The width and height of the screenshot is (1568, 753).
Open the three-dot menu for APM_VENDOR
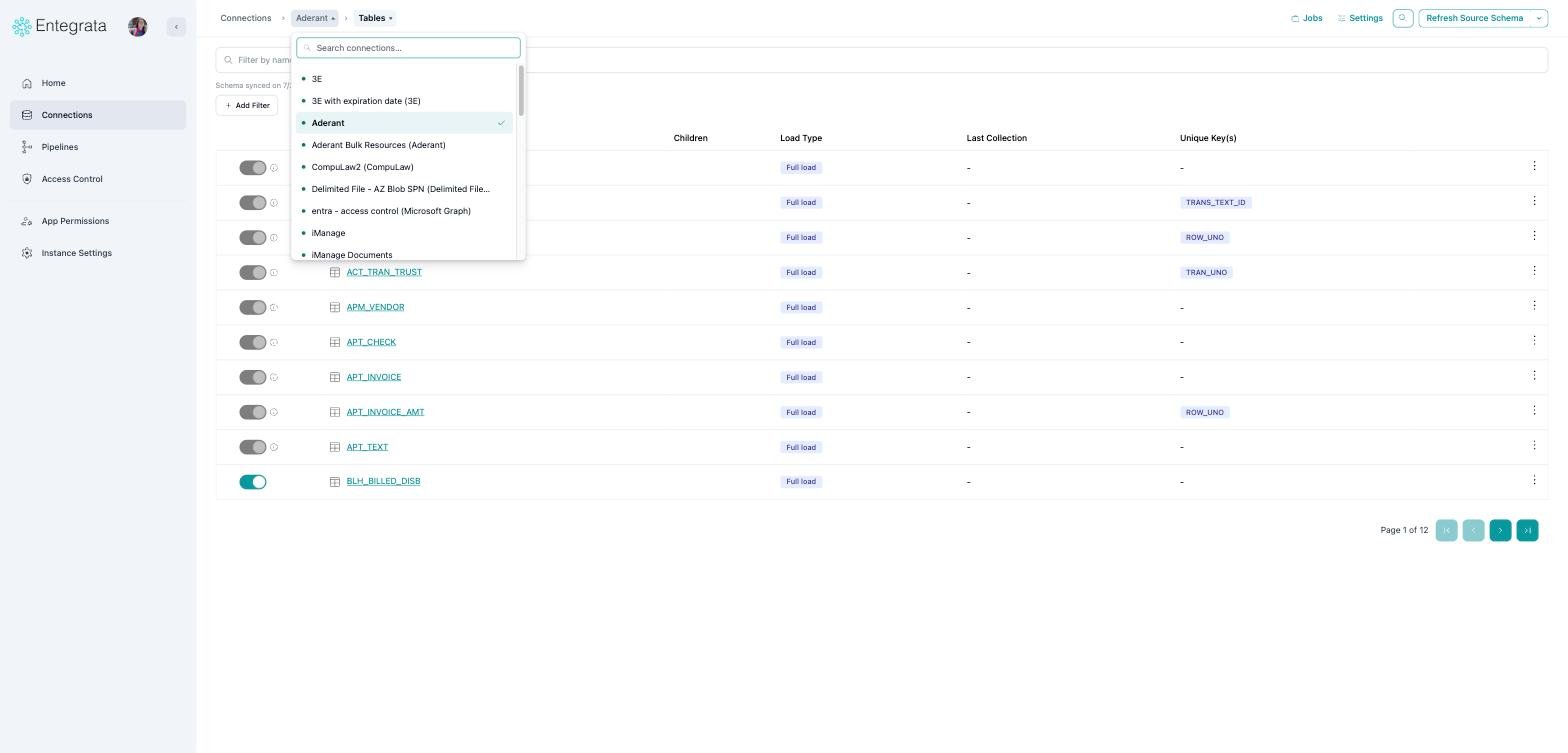pos(1534,306)
